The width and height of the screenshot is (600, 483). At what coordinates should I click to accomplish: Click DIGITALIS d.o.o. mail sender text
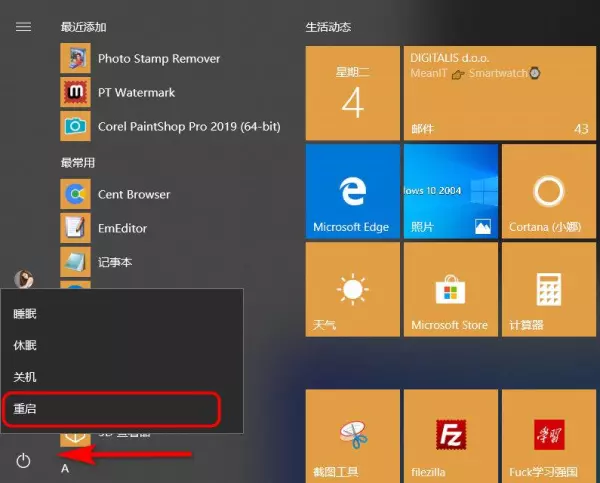tap(450, 58)
